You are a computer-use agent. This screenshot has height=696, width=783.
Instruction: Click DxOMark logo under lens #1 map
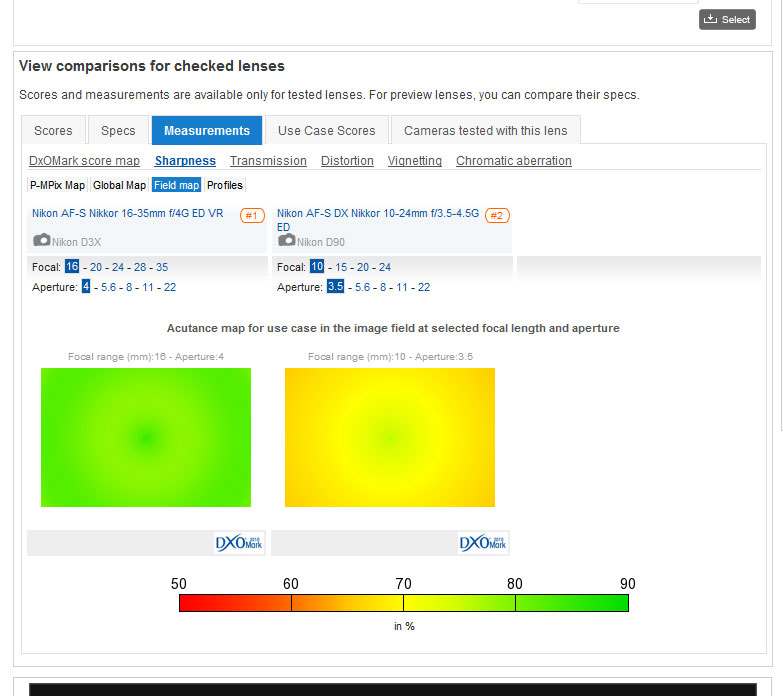[239, 543]
